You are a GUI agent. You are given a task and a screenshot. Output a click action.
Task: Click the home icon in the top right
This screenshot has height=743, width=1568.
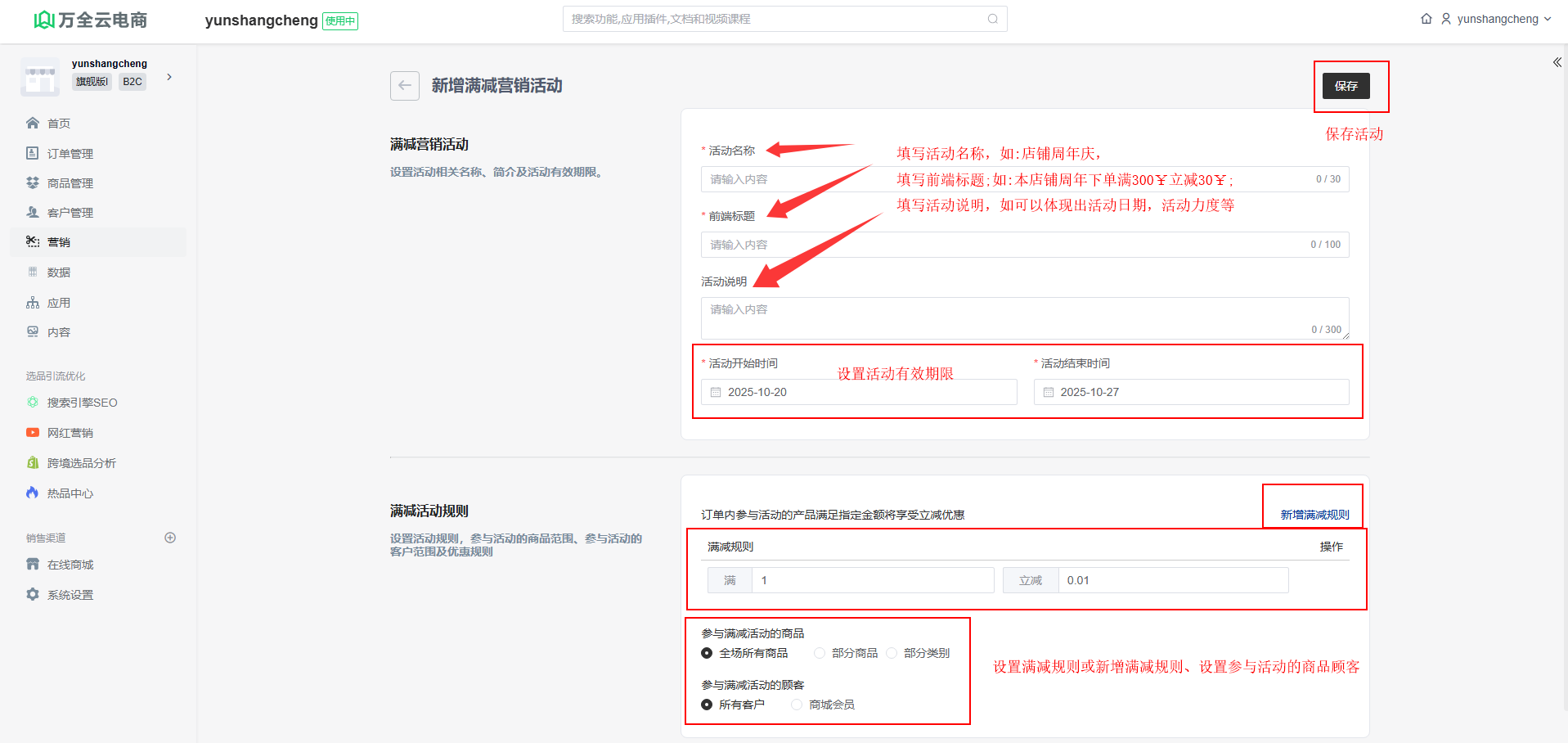(1426, 19)
